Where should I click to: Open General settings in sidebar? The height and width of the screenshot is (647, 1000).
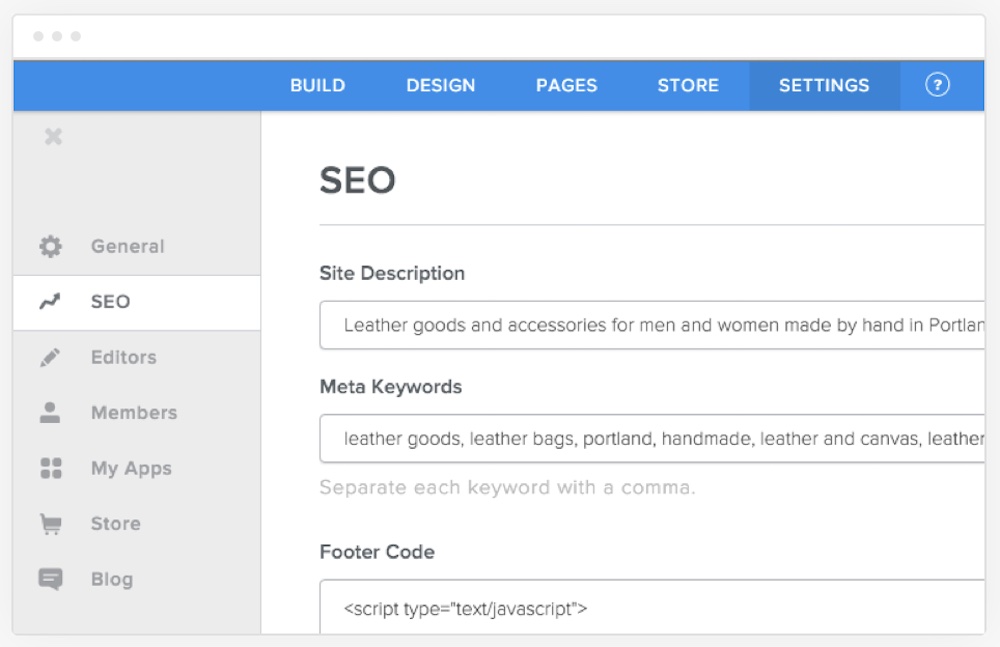tap(128, 246)
